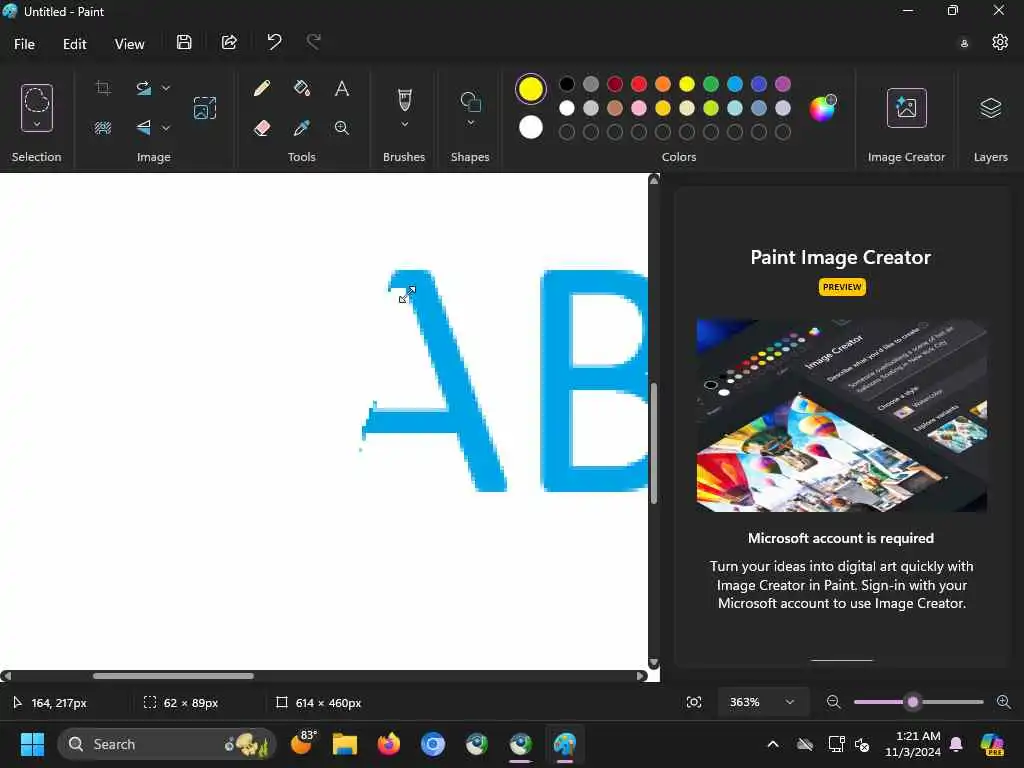
Task: Select the yellow primary Color 1 swatch
Action: 530,89
